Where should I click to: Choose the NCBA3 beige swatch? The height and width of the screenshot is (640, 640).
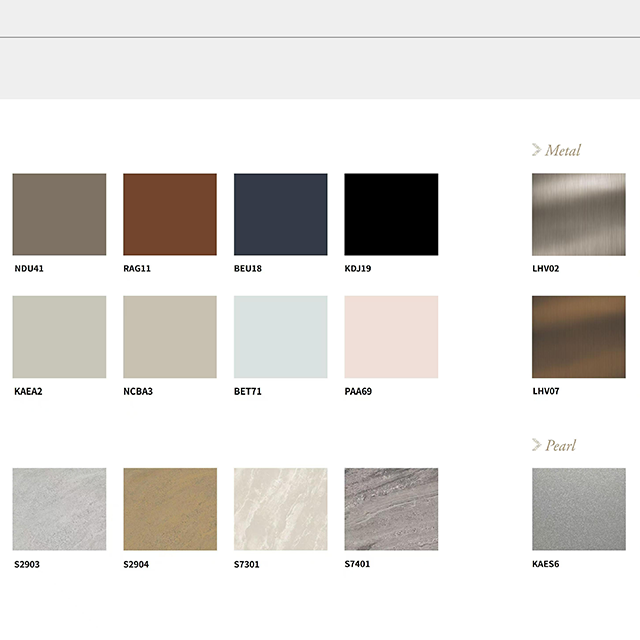click(x=170, y=337)
